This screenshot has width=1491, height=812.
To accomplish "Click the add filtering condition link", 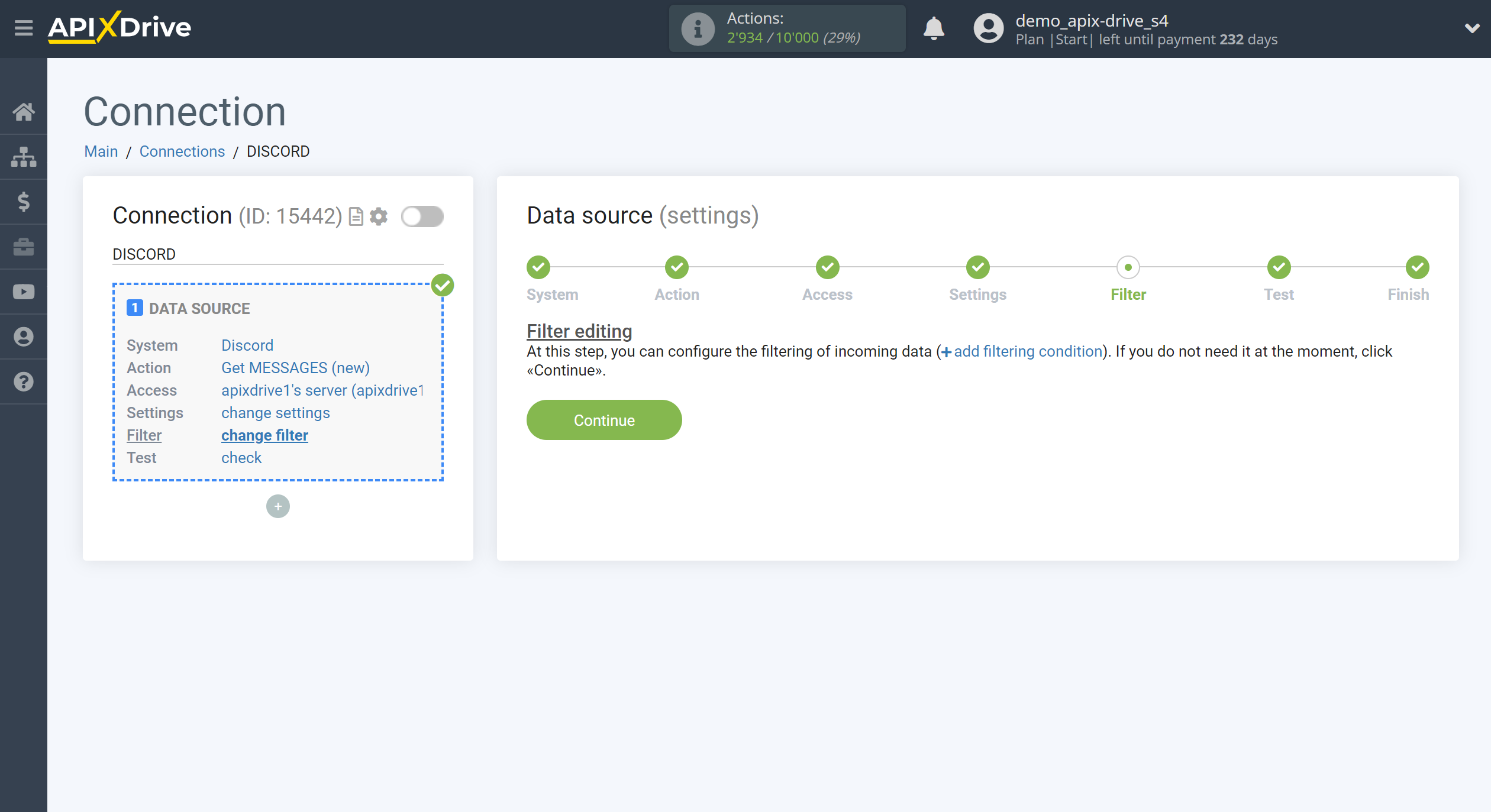I will click(x=1019, y=351).
